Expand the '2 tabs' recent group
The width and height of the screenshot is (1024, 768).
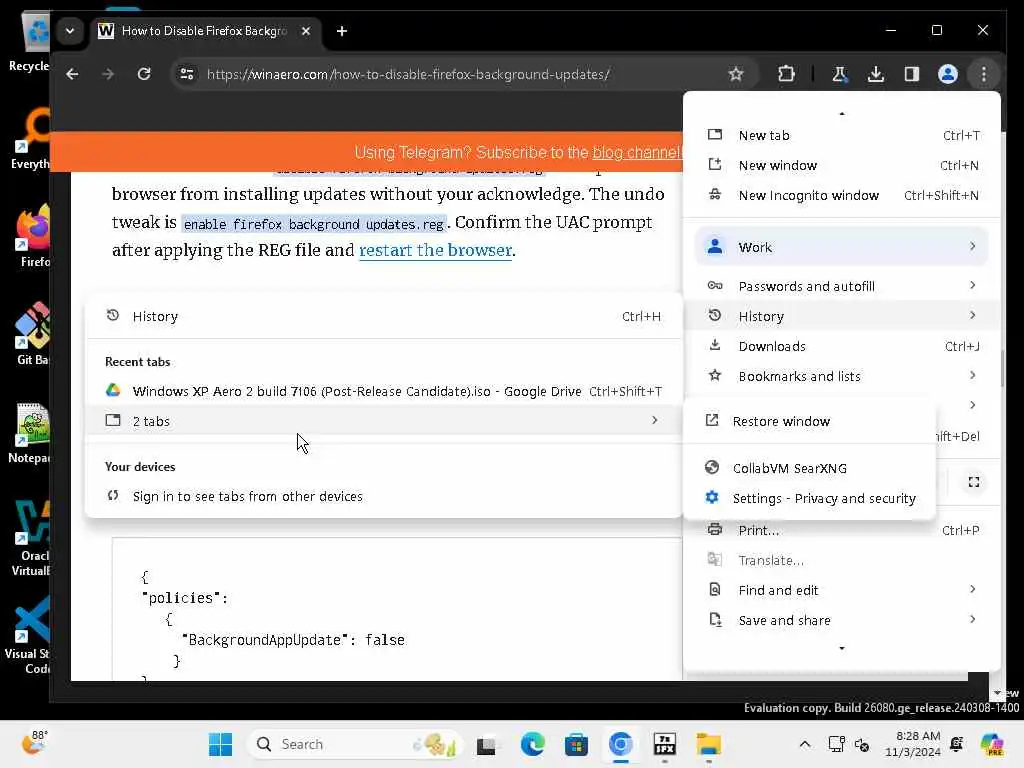(x=384, y=421)
